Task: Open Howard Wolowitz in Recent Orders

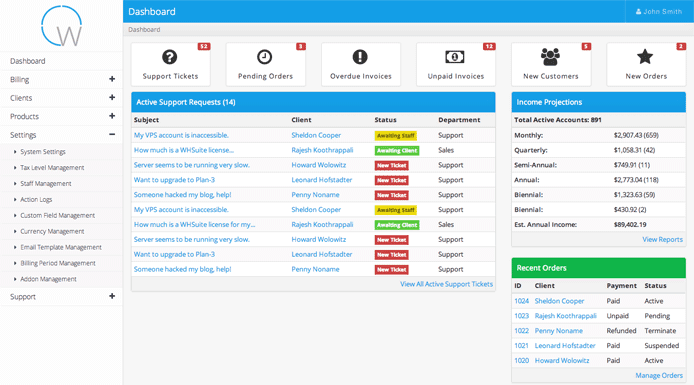Action: [562, 361]
